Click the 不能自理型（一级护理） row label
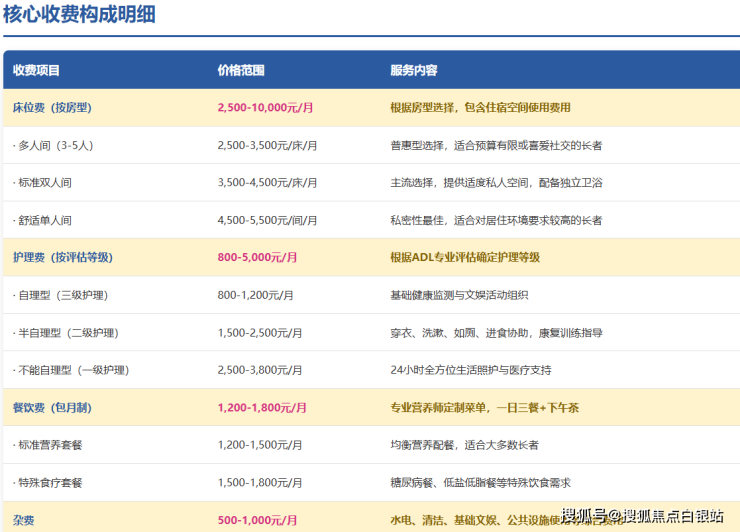The height and width of the screenshot is (532, 740). point(70,370)
